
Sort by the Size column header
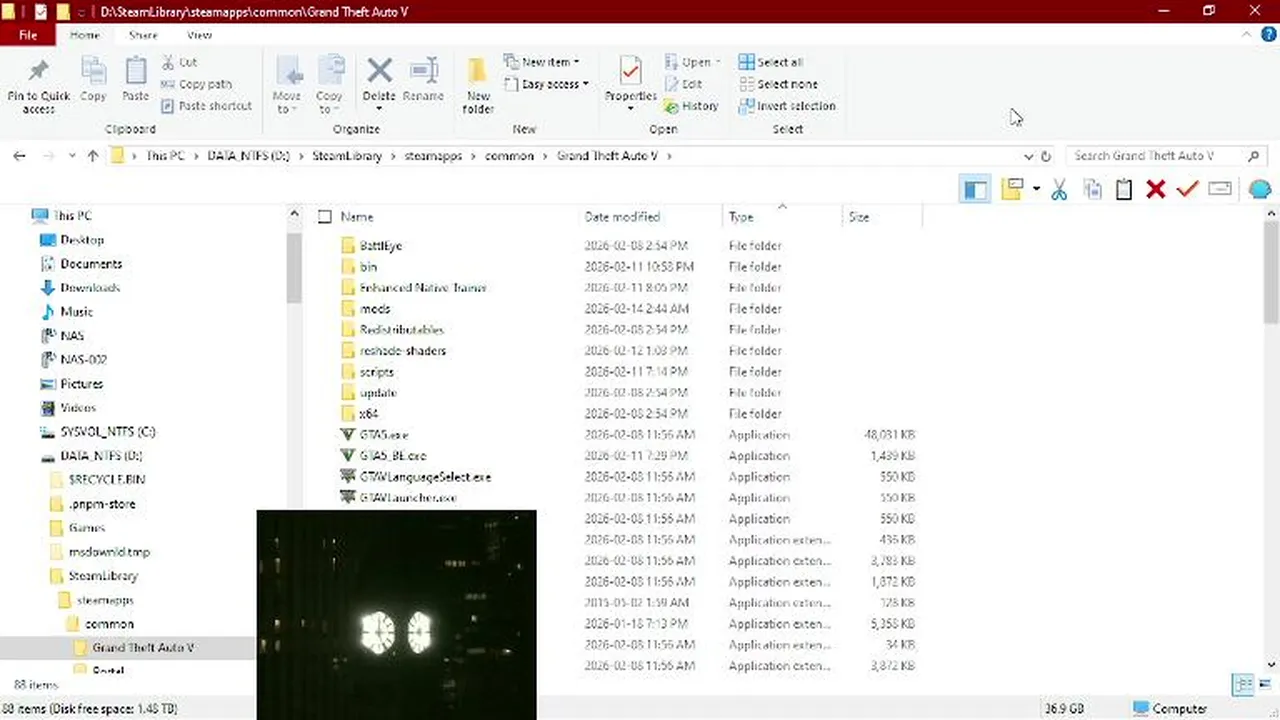[x=859, y=216]
